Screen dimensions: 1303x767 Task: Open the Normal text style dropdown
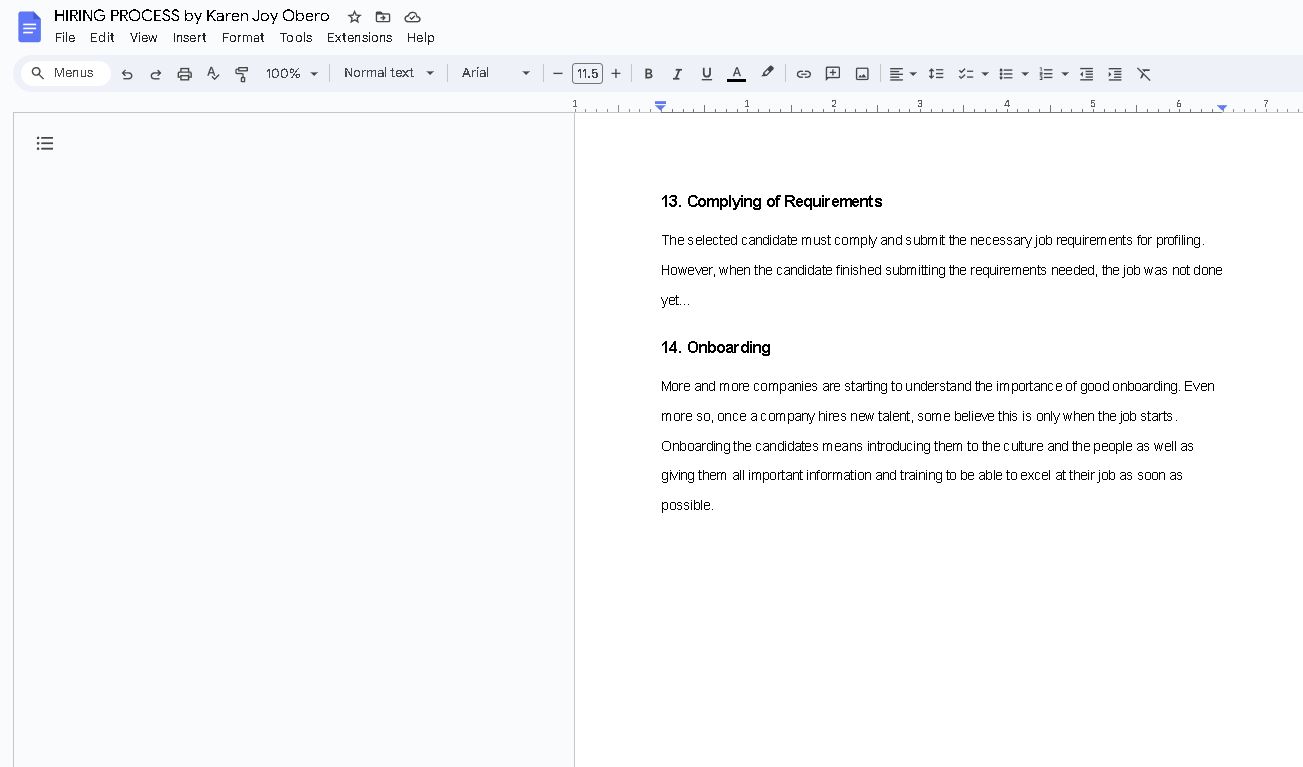389,73
